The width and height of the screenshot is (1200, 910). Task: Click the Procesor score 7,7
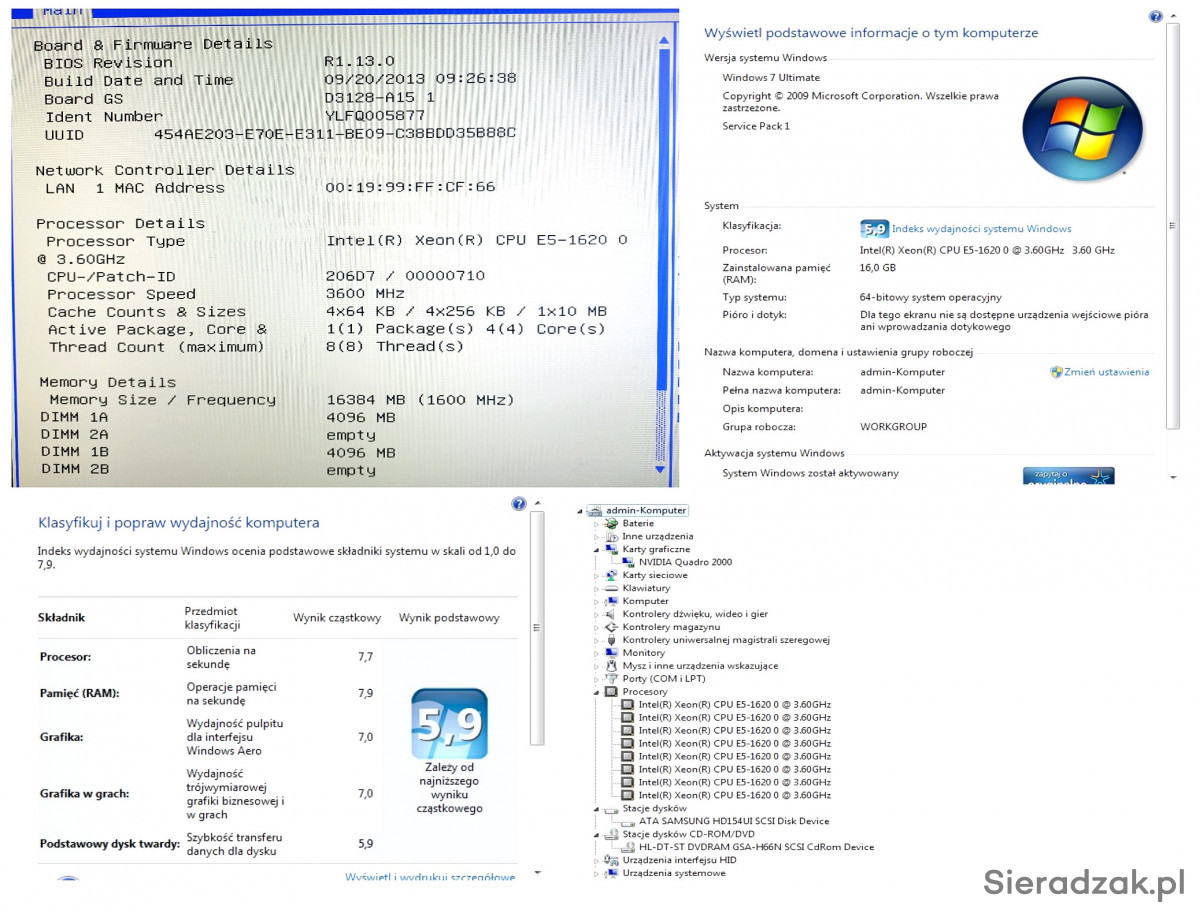point(365,657)
